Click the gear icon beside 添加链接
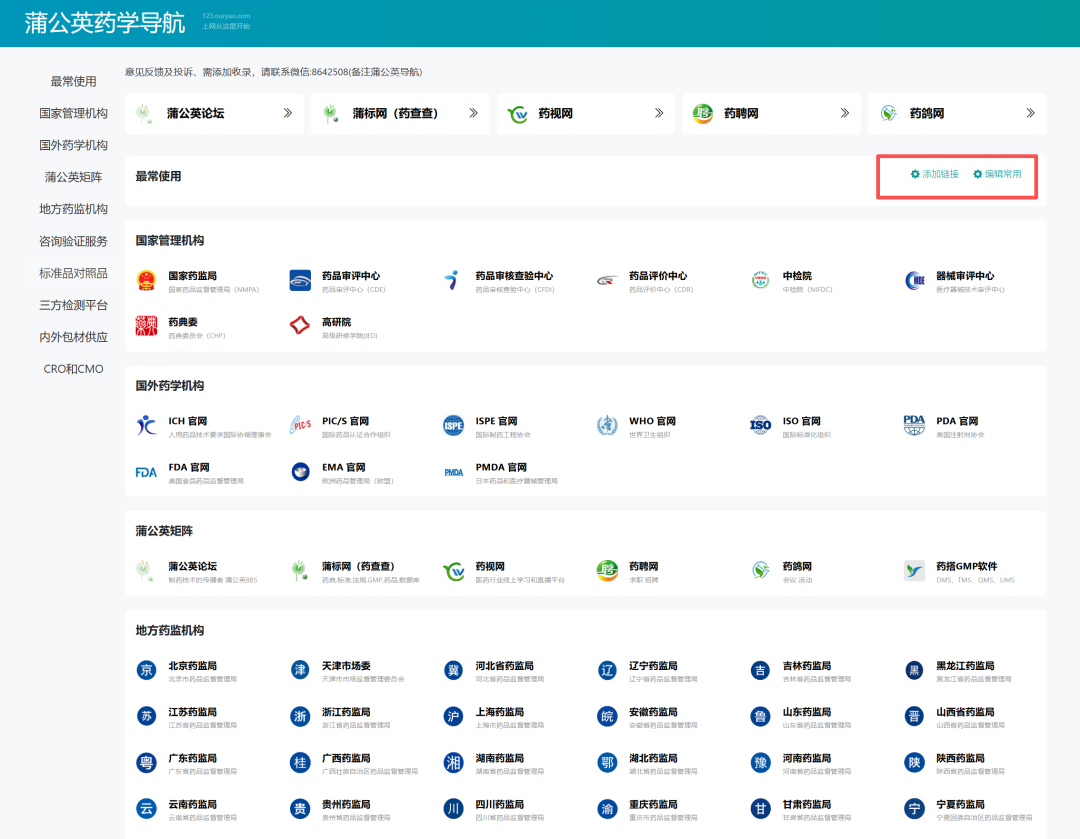 (915, 174)
